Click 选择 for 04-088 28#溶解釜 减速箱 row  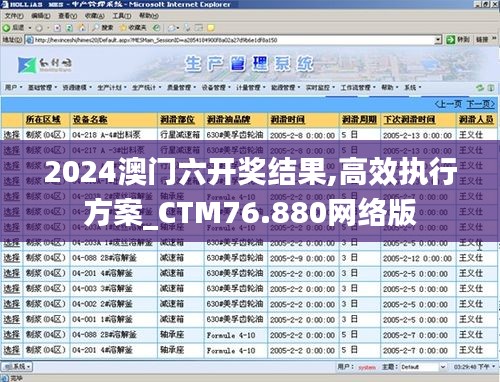tap(12, 258)
